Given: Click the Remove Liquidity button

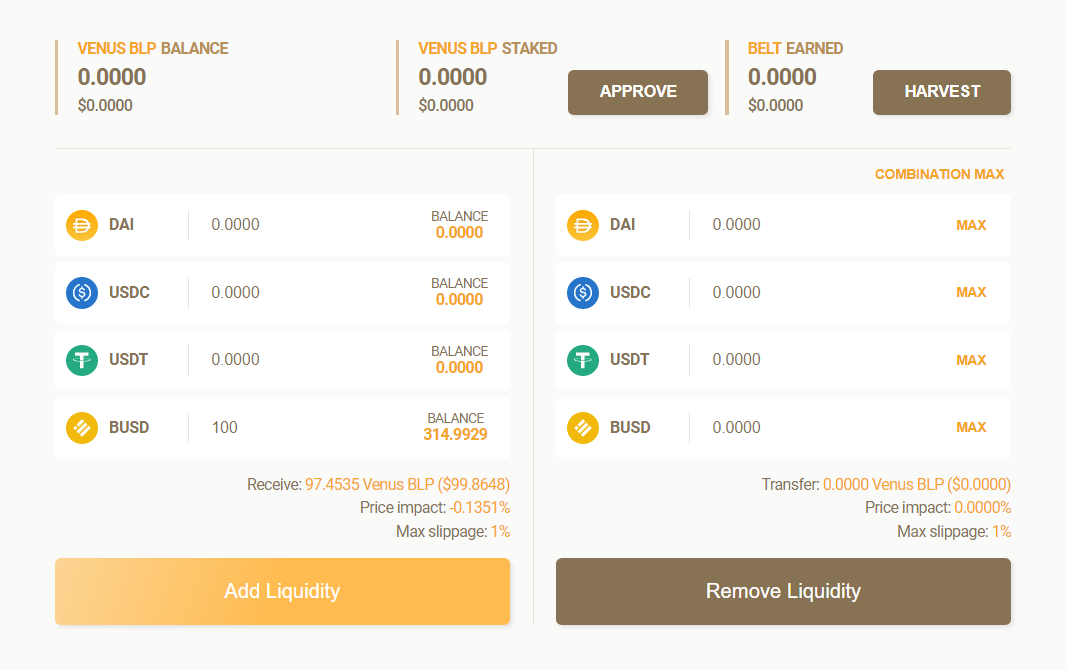Looking at the screenshot, I should pyautogui.click(x=783, y=591).
